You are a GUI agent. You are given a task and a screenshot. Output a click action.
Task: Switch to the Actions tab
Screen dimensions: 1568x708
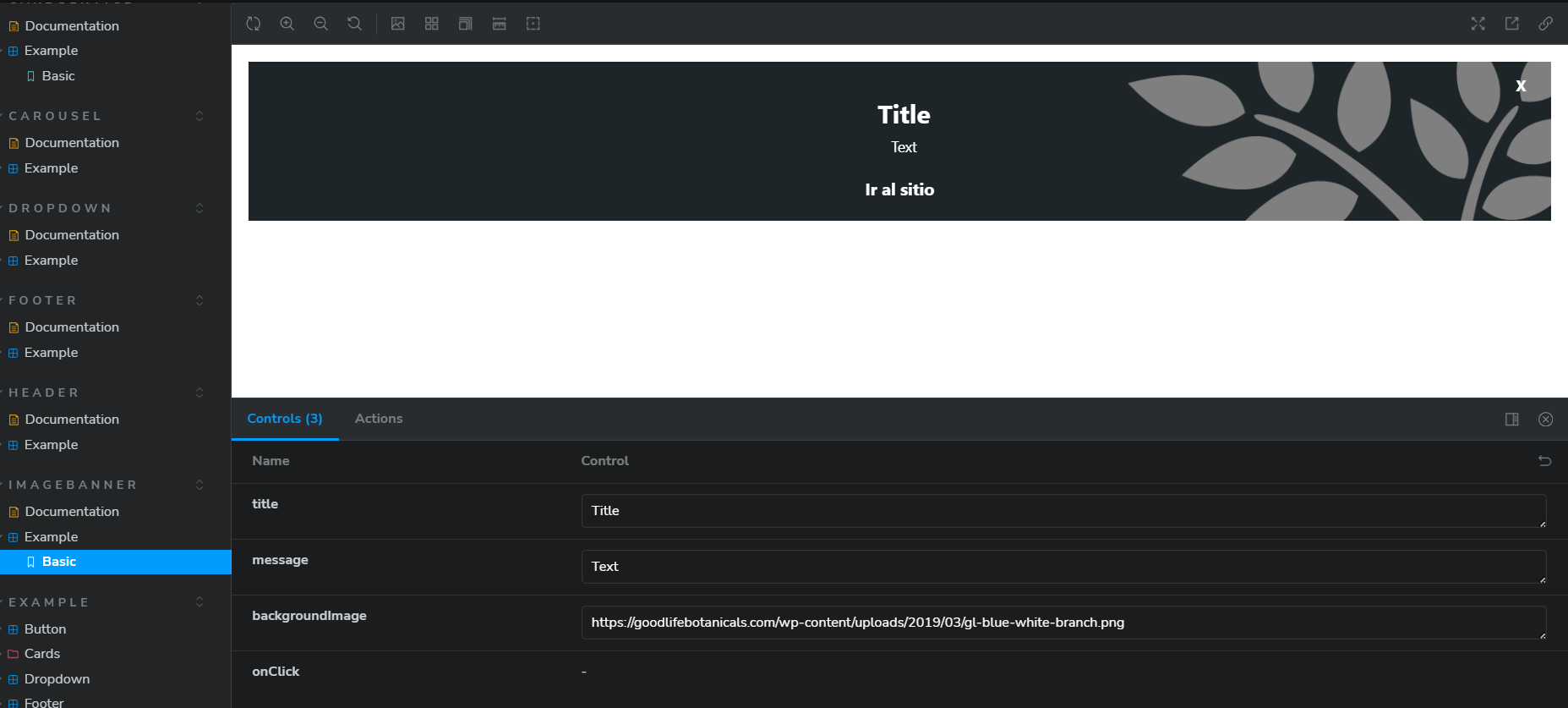pyautogui.click(x=379, y=419)
